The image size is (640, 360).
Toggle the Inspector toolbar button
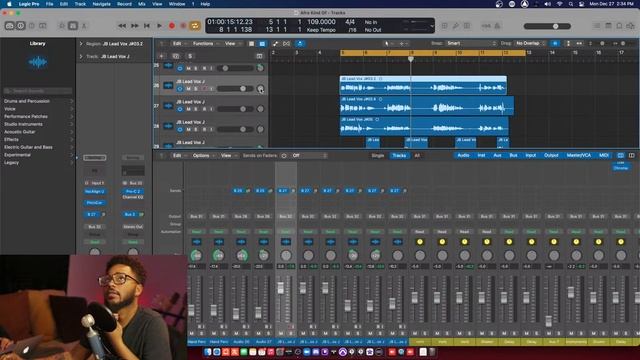(x=20, y=26)
